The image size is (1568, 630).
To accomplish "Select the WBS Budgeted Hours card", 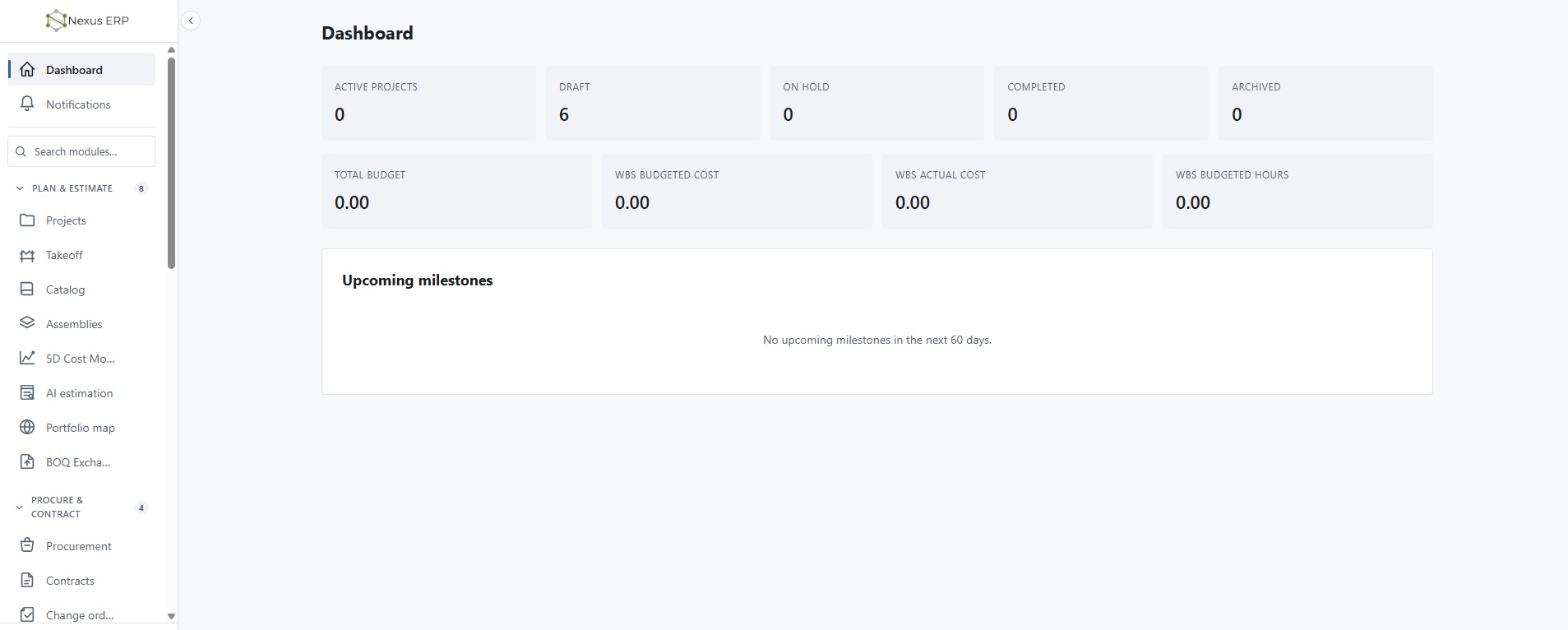I will 1297,191.
